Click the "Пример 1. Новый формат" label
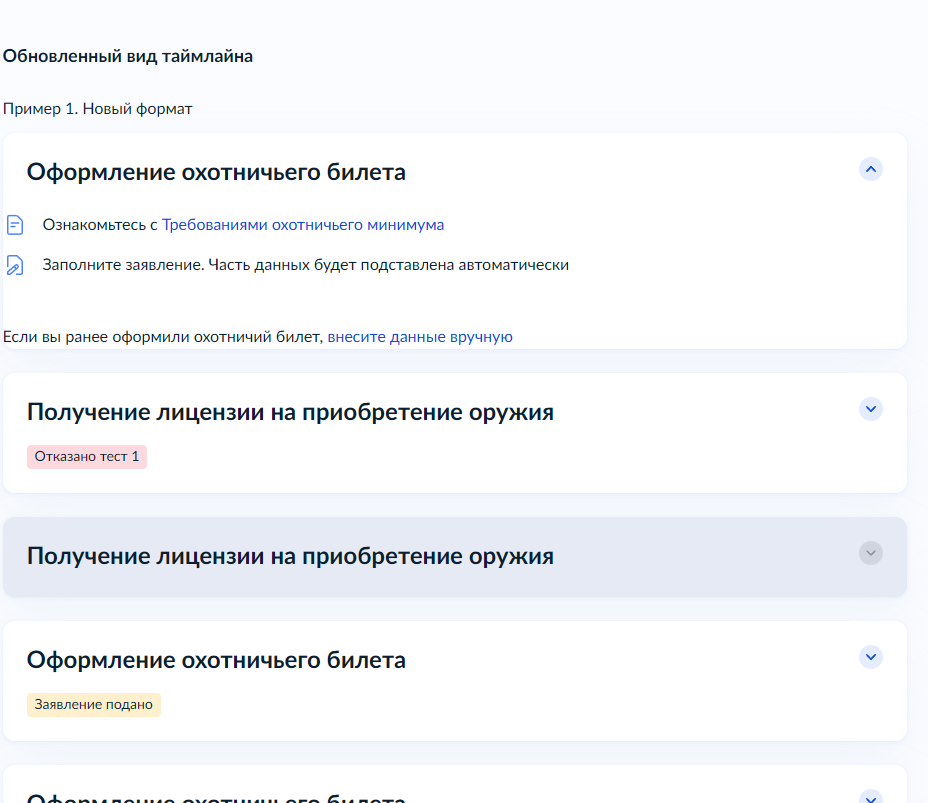928x803 pixels. [x=98, y=108]
